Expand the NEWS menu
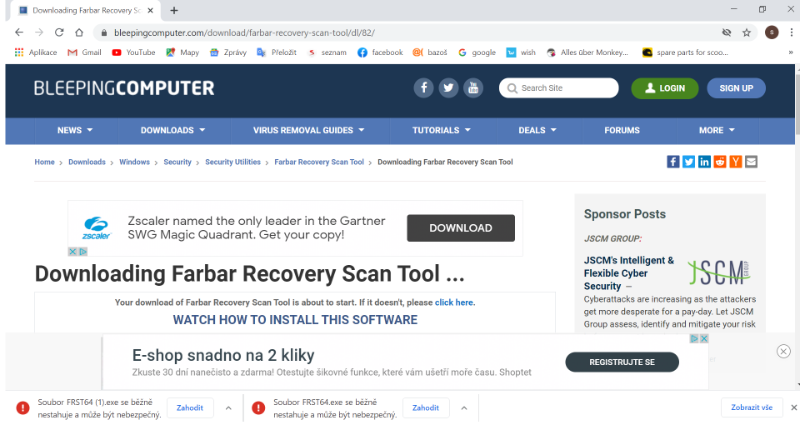Screen dimensions: 800x425 click(x=75, y=130)
